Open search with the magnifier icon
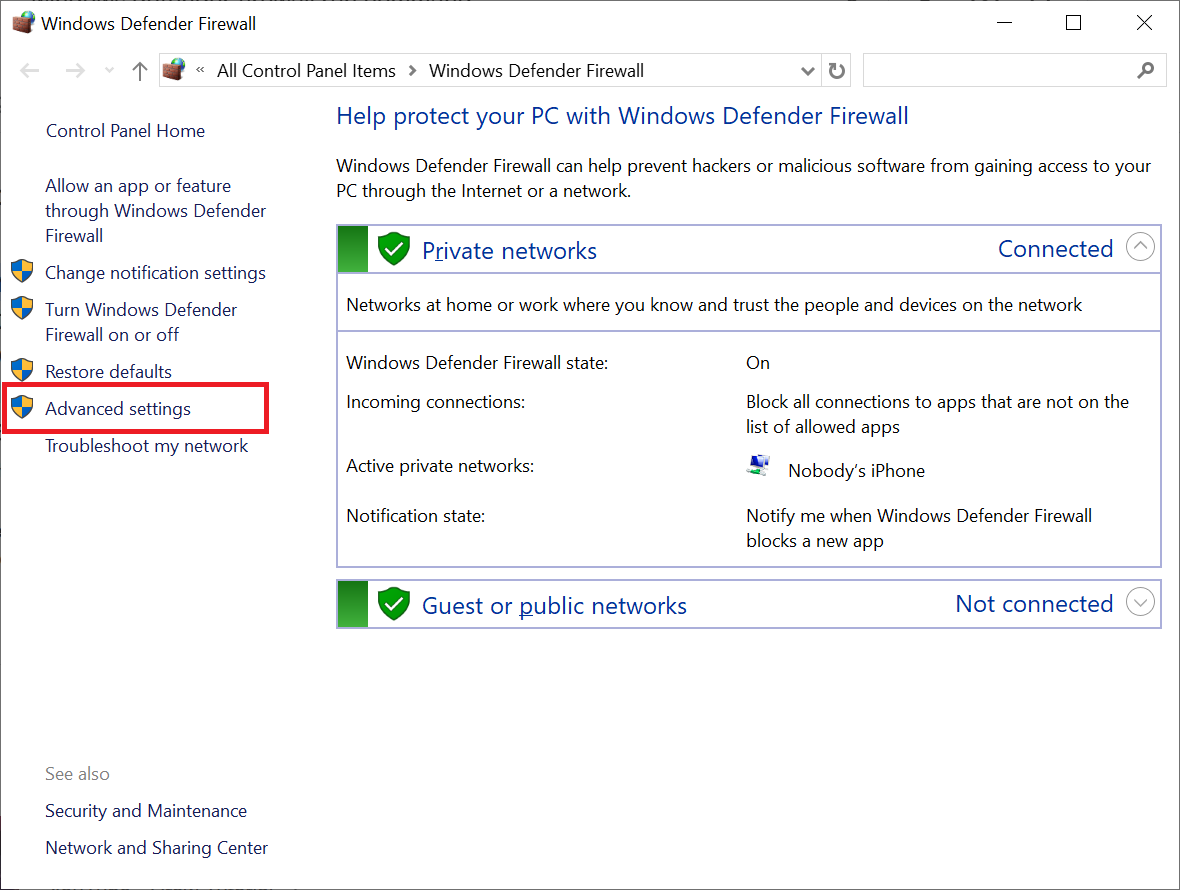Viewport: 1180px width, 890px height. click(1146, 70)
